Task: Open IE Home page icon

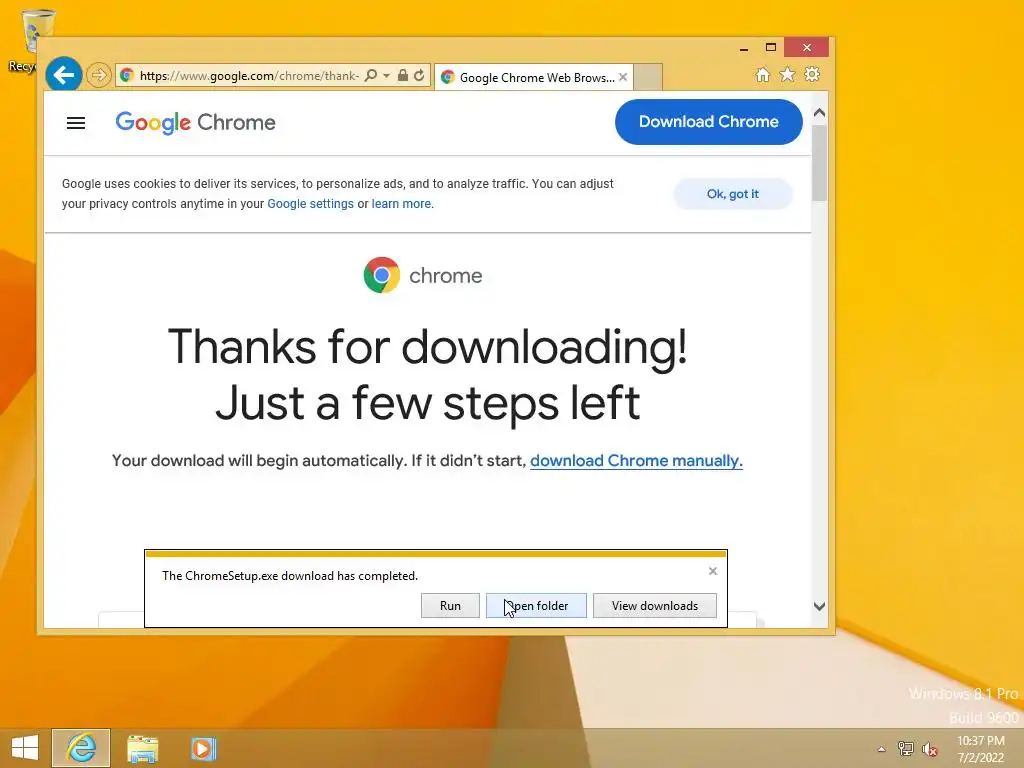Action: 763,74
